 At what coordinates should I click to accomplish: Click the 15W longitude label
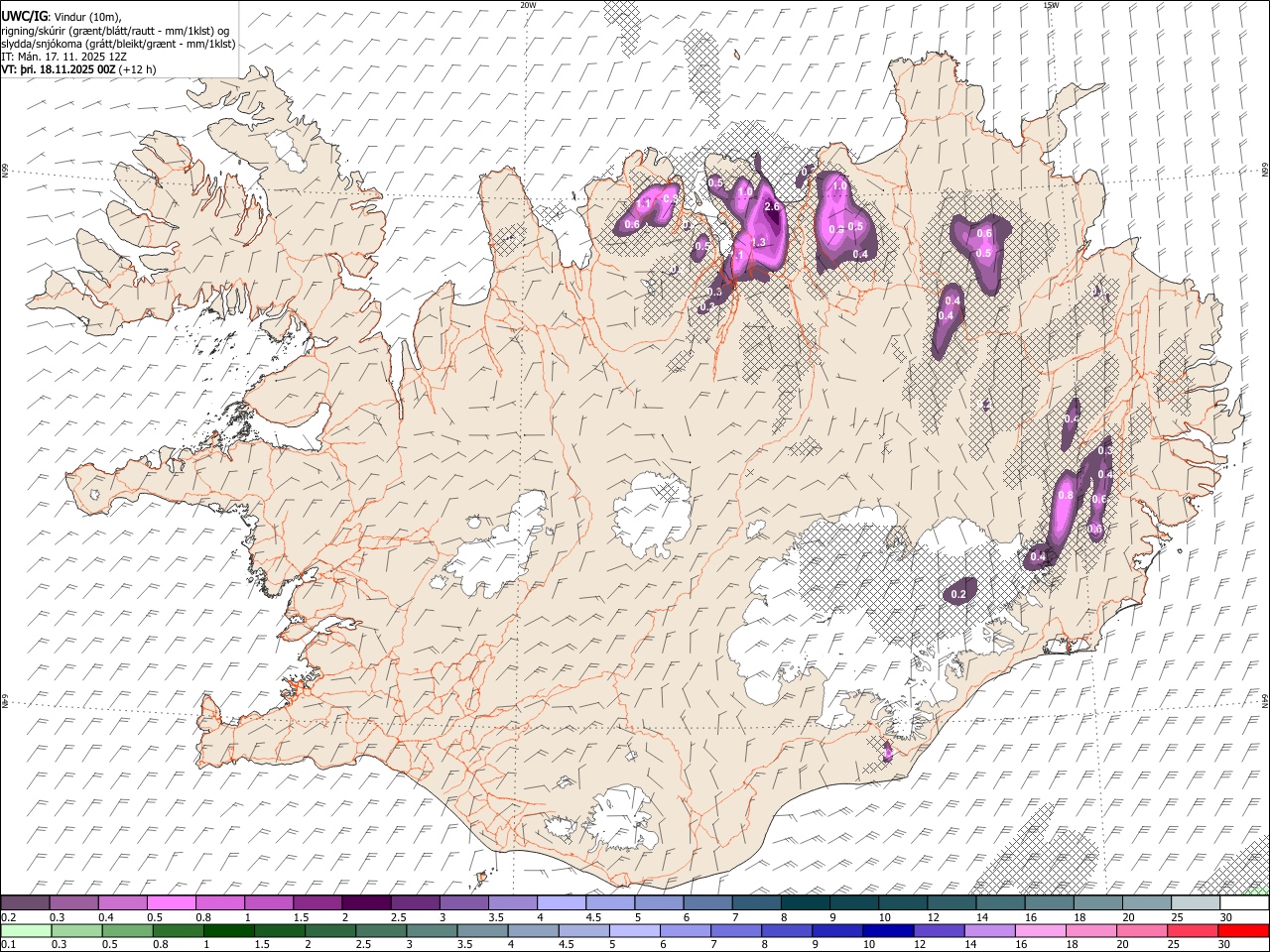1051,5
